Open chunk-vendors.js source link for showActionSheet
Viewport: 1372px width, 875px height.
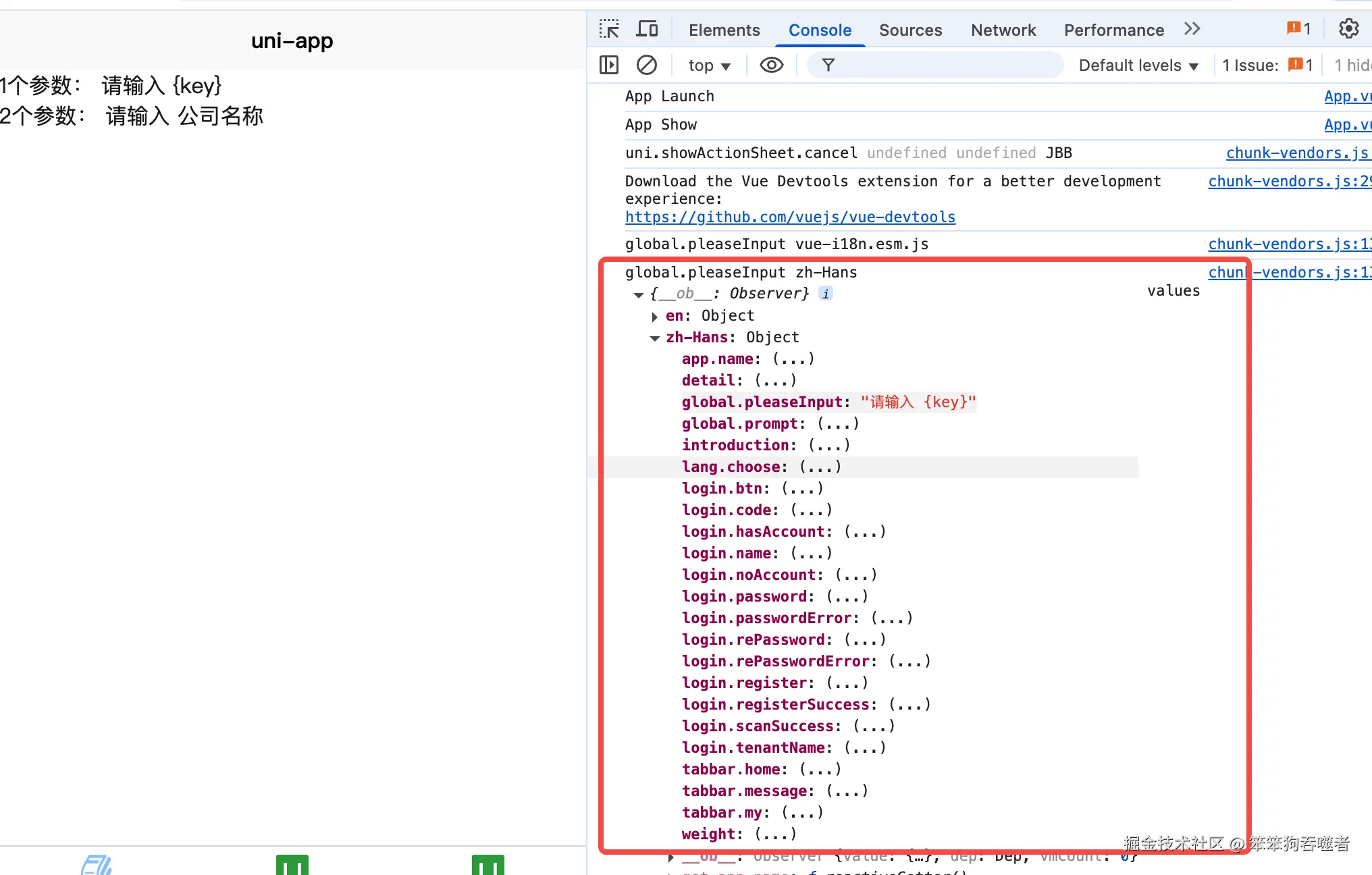click(1296, 153)
